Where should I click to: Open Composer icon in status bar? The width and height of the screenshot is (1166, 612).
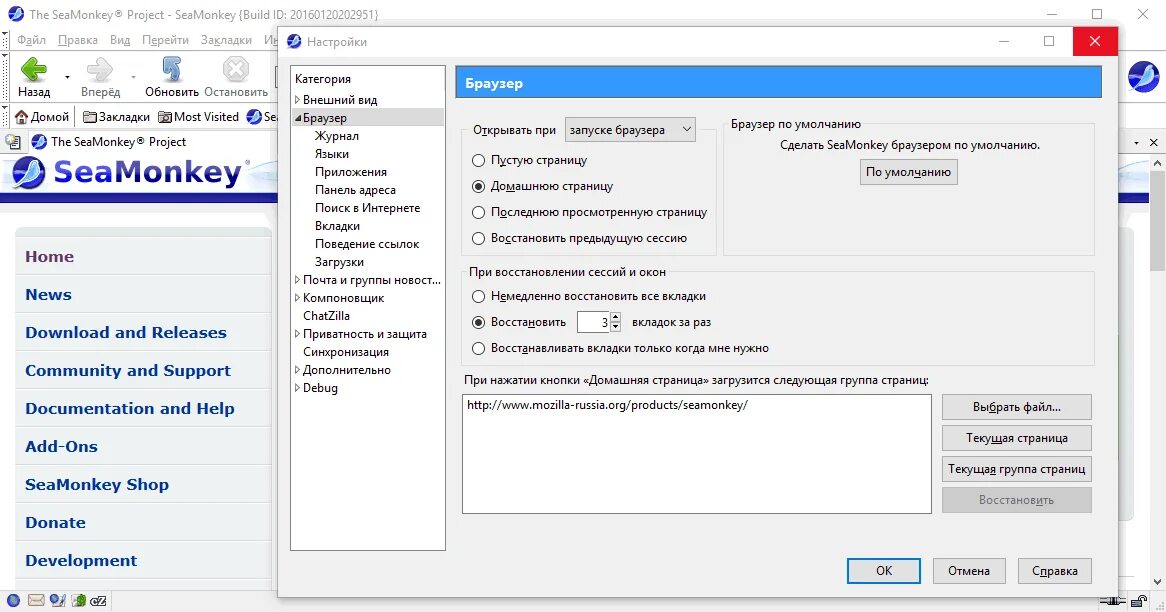(x=57, y=600)
